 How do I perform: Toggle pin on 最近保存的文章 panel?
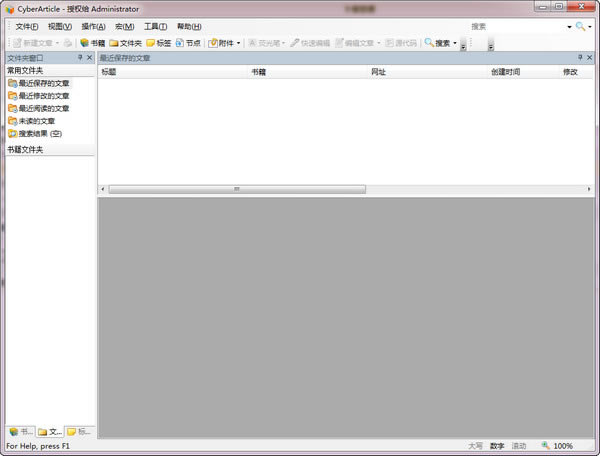pos(579,58)
